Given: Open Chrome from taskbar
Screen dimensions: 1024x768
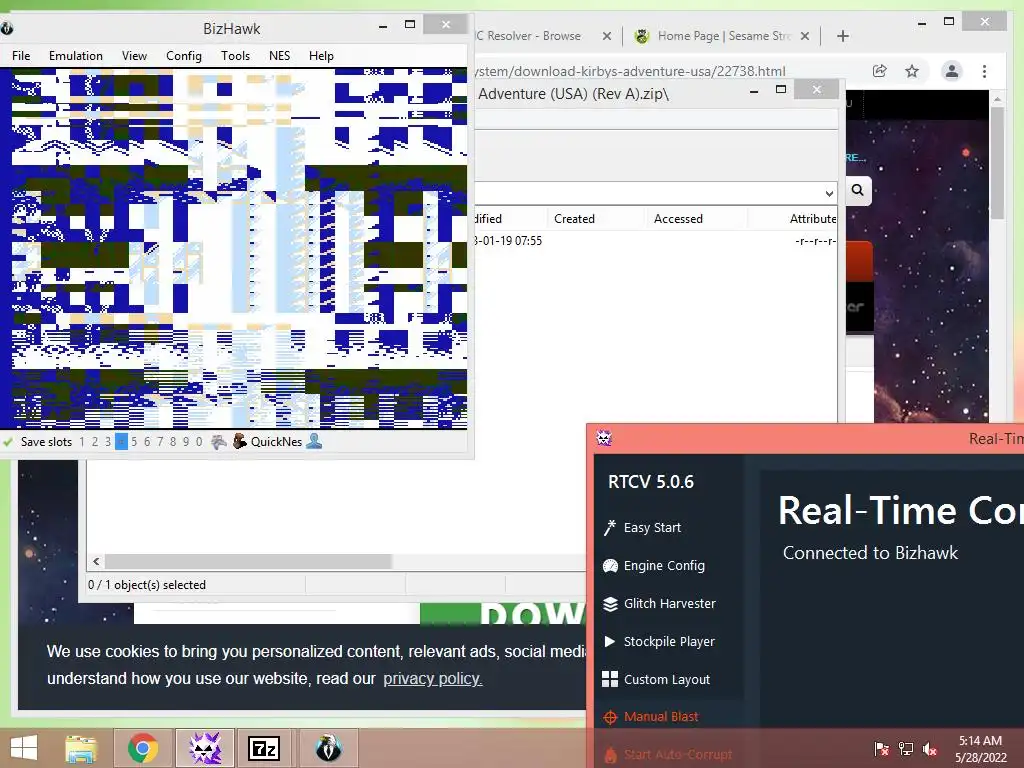Looking at the screenshot, I should (x=143, y=748).
